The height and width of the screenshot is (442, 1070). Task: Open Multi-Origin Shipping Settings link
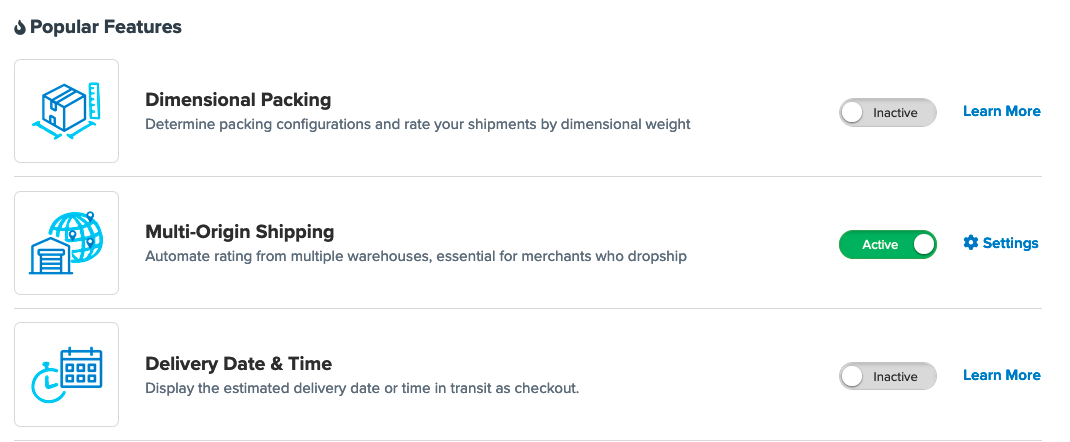1010,243
